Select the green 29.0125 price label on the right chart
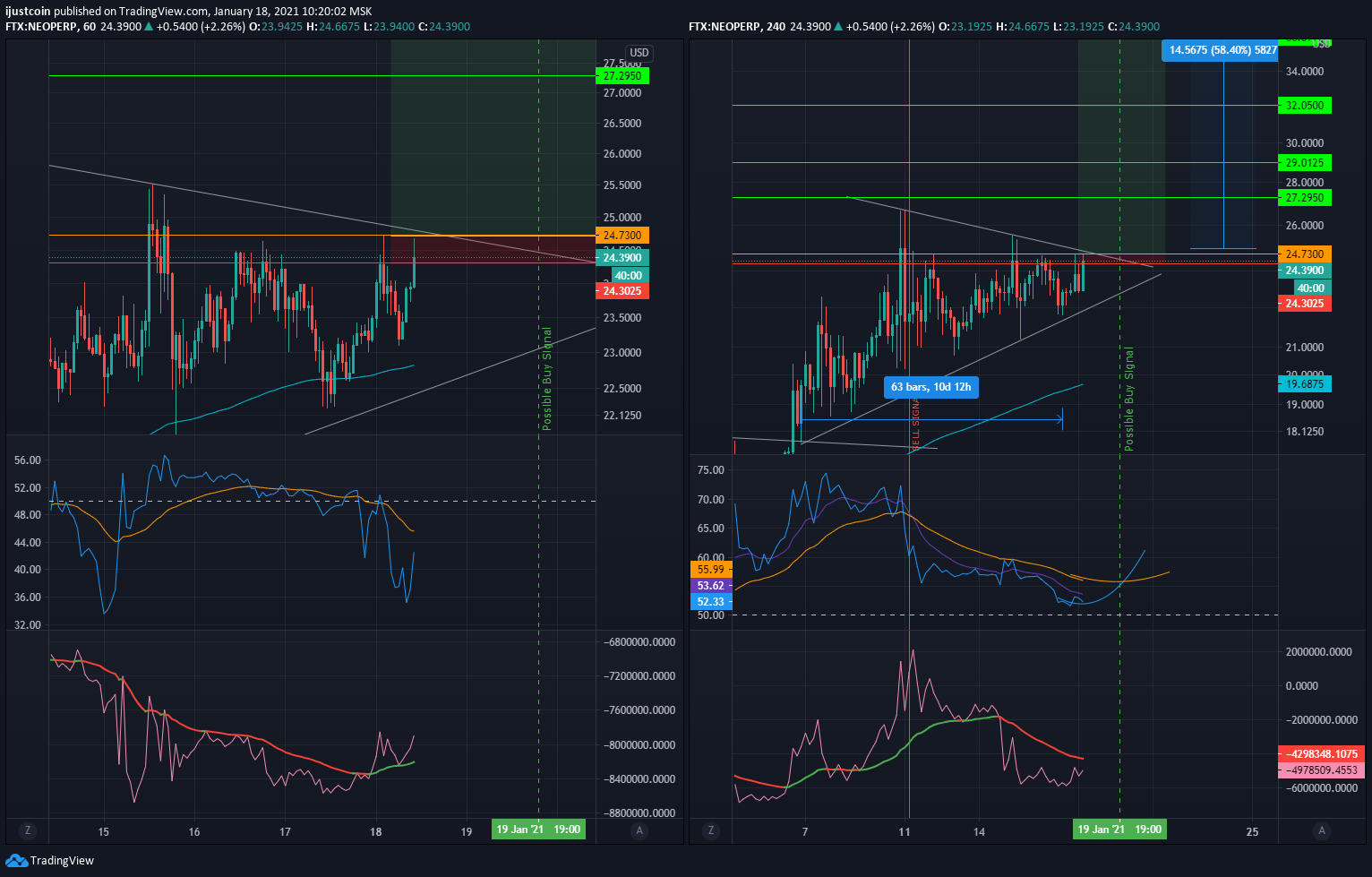The image size is (1372, 877). pyautogui.click(x=1305, y=163)
